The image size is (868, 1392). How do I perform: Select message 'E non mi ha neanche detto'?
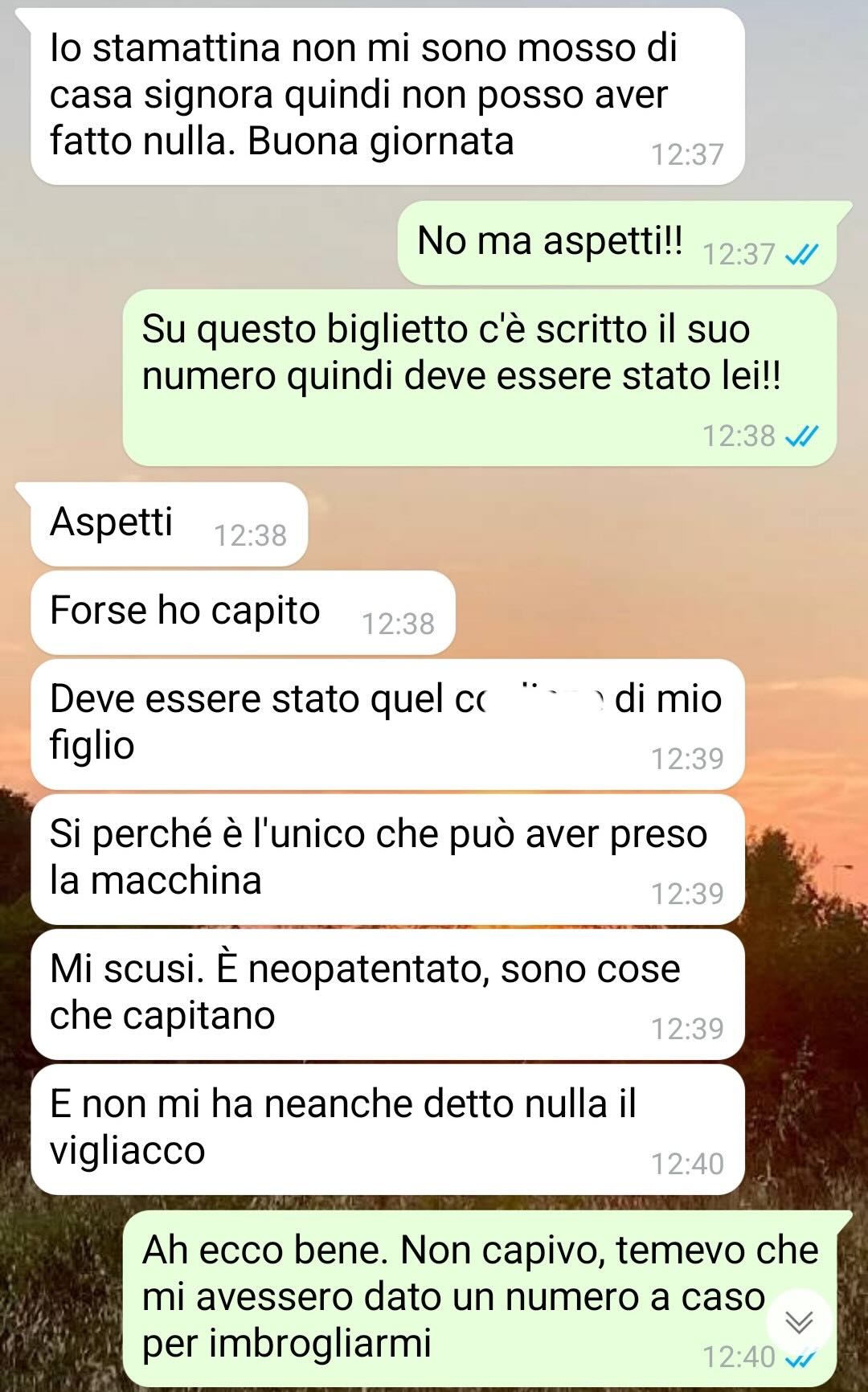(x=387, y=1129)
